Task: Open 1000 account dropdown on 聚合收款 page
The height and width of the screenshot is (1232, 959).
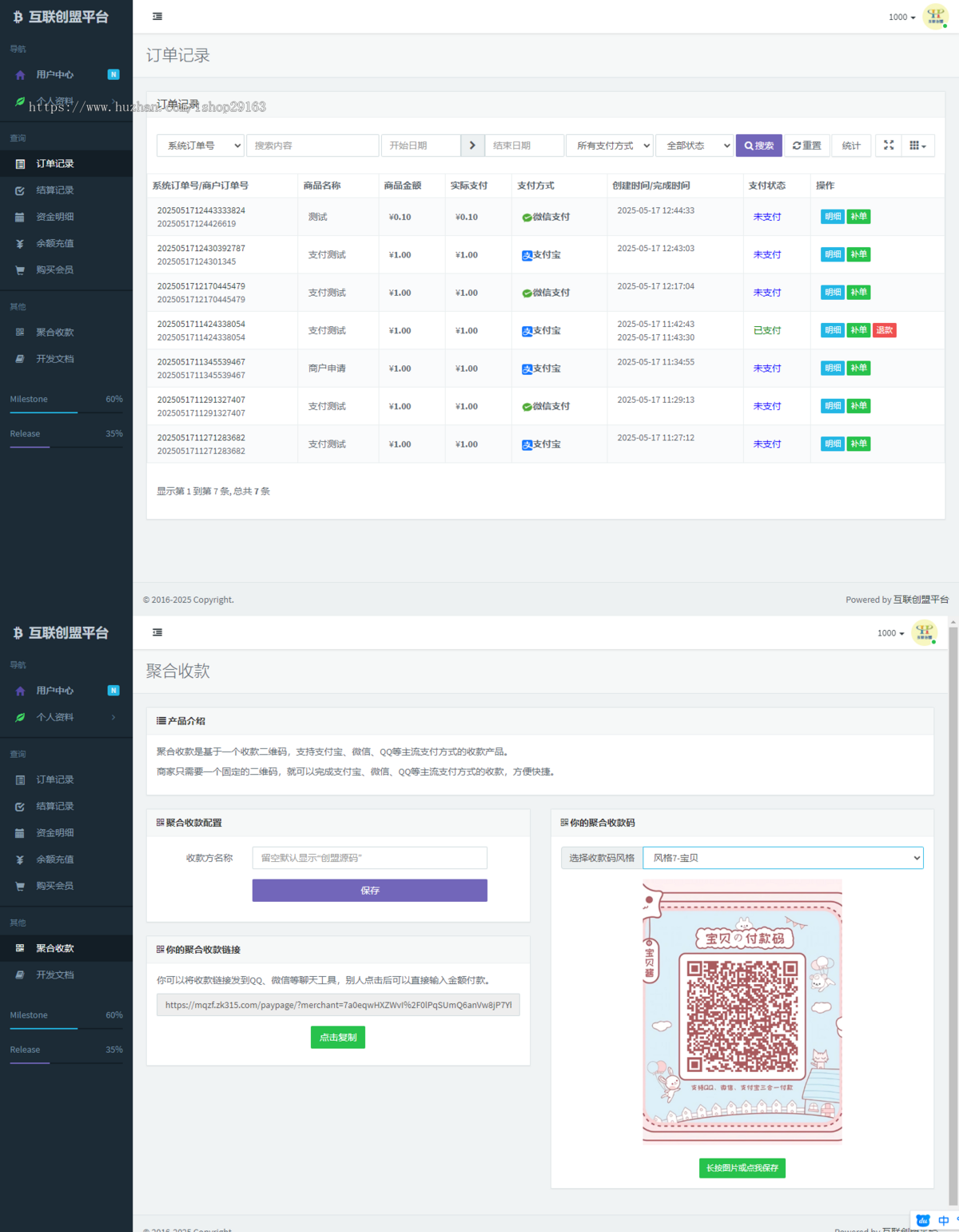Action: click(891, 633)
